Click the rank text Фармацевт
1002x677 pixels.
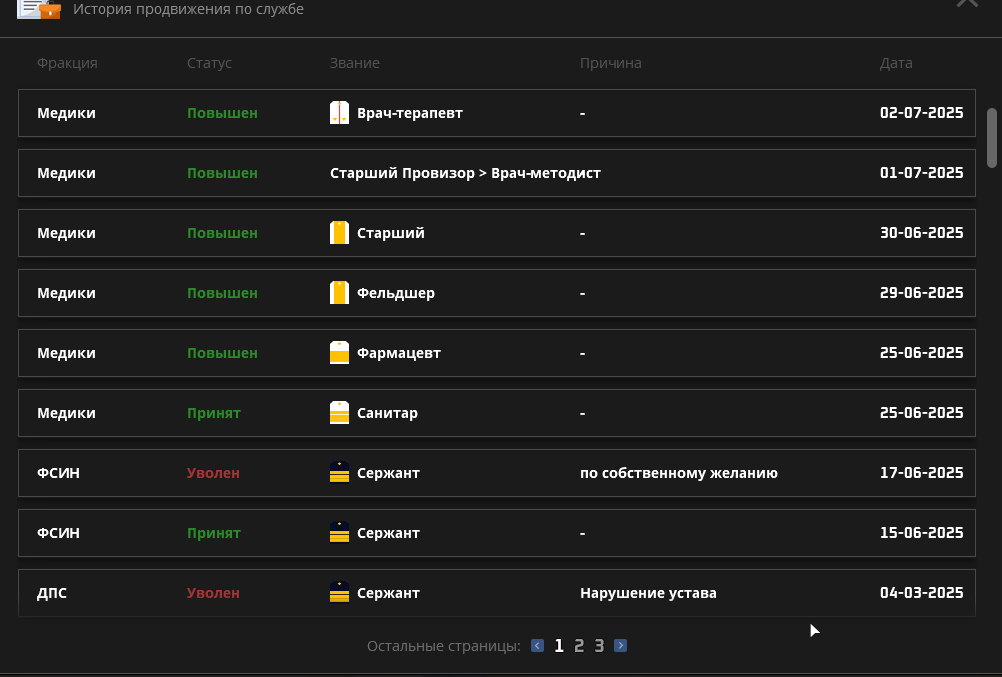(x=399, y=354)
